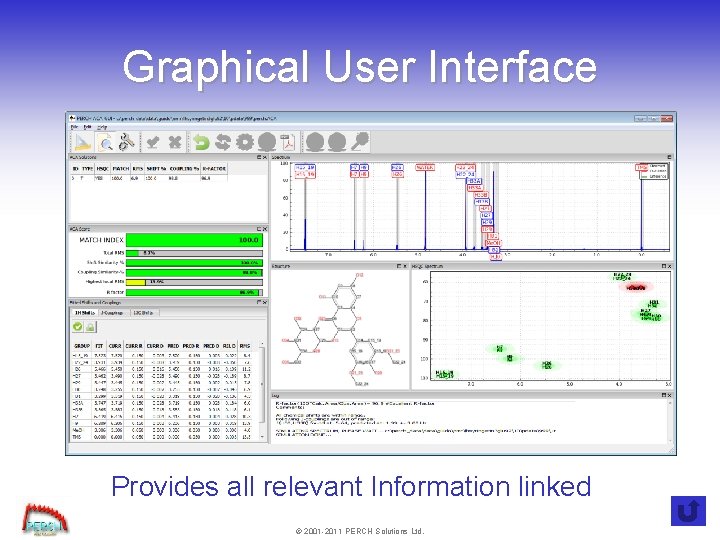This screenshot has height=540, width=720.
Task: Switch to the 1H Shifts tab
Action: point(84,313)
